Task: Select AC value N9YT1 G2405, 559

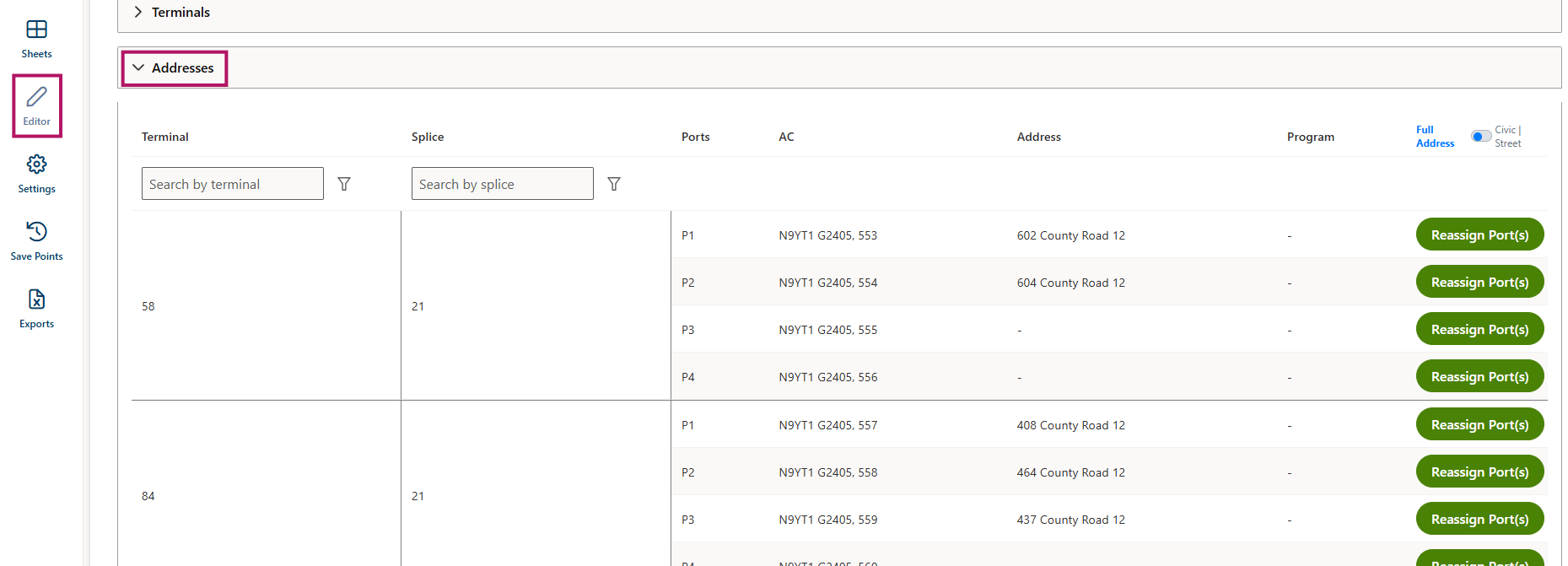Action: [x=828, y=520]
